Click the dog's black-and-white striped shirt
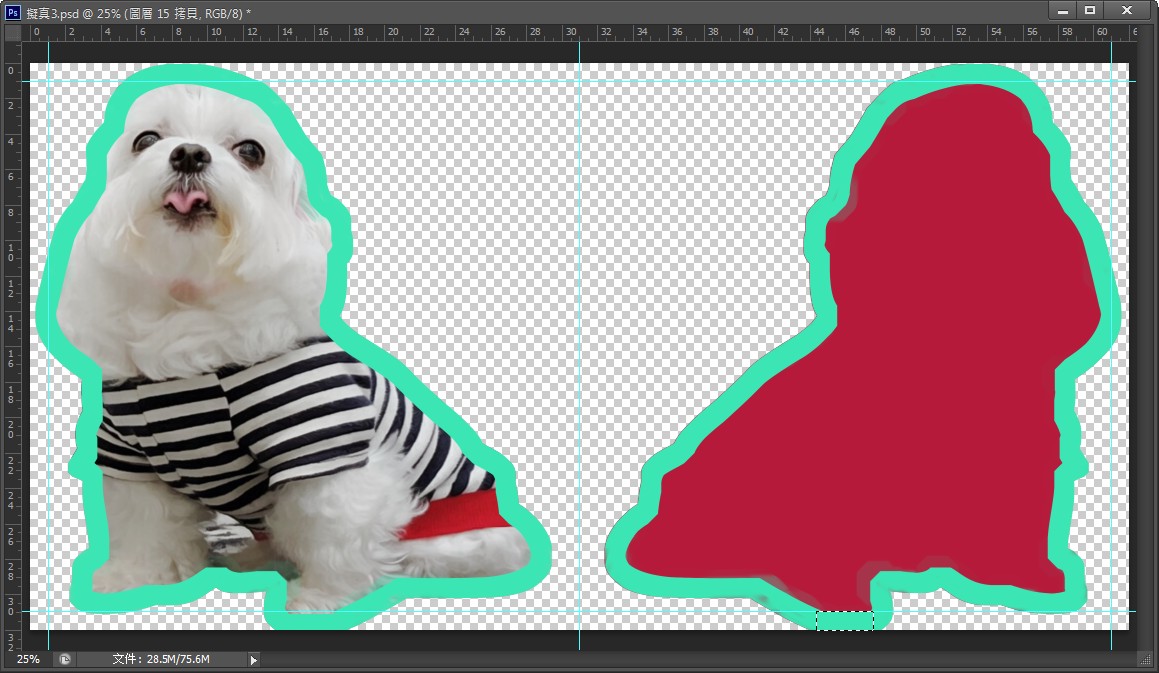 pos(280,420)
